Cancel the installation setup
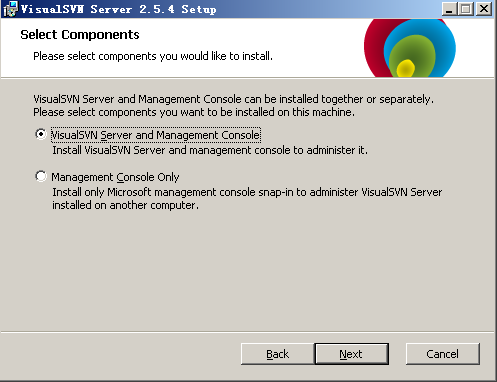Screen dimensions: 497x382 tap(443, 354)
